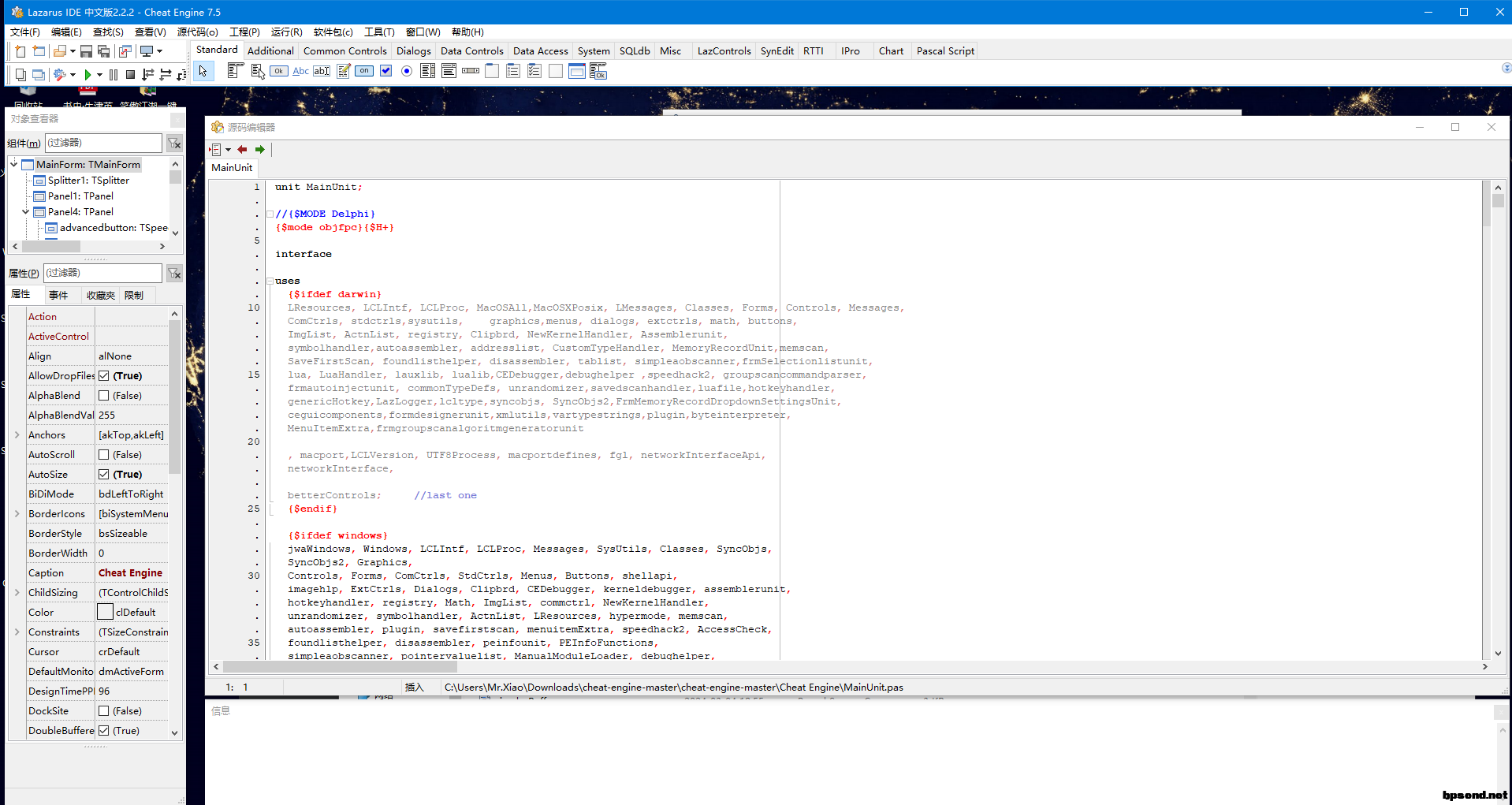Open the 工具(T) menu
Viewport: 1512px width, 805px height.
[x=379, y=32]
